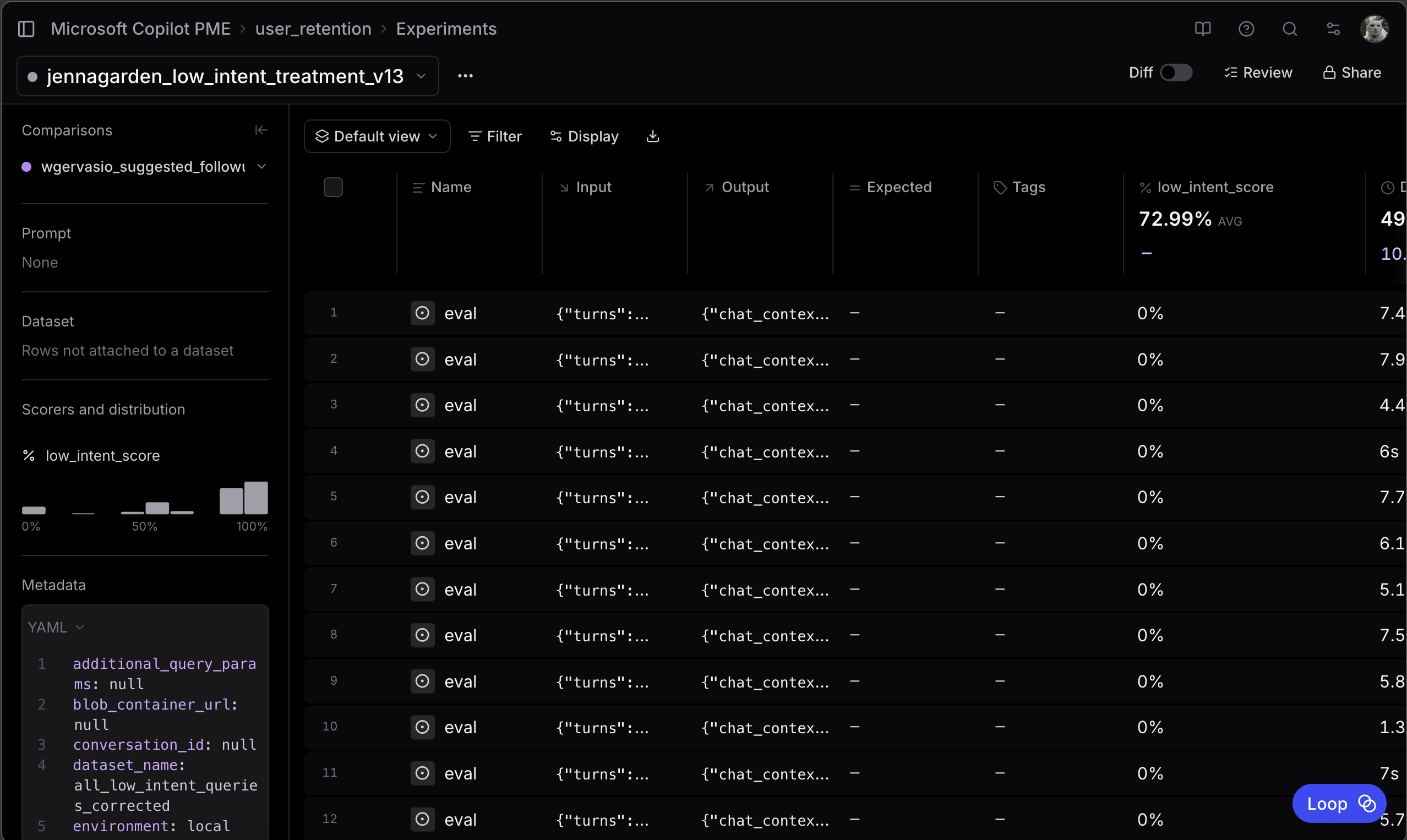The height and width of the screenshot is (840, 1407).
Task: Click the purple dot beside the comparison name
Action: click(26, 166)
